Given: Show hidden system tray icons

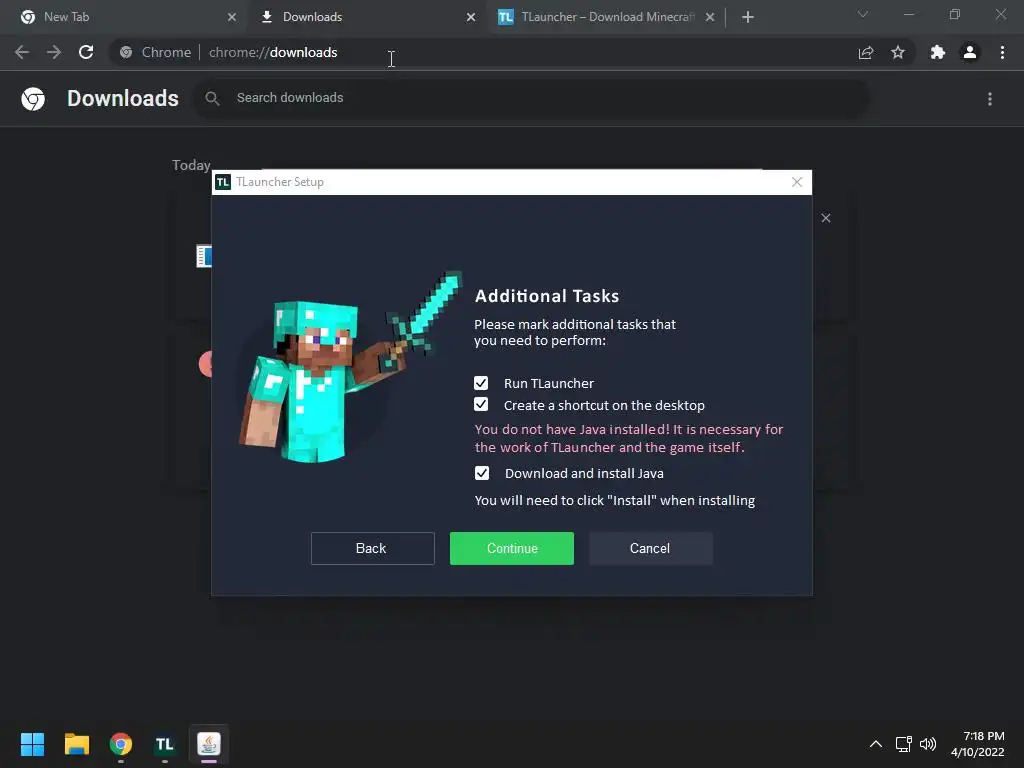Looking at the screenshot, I should pos(876,744).
